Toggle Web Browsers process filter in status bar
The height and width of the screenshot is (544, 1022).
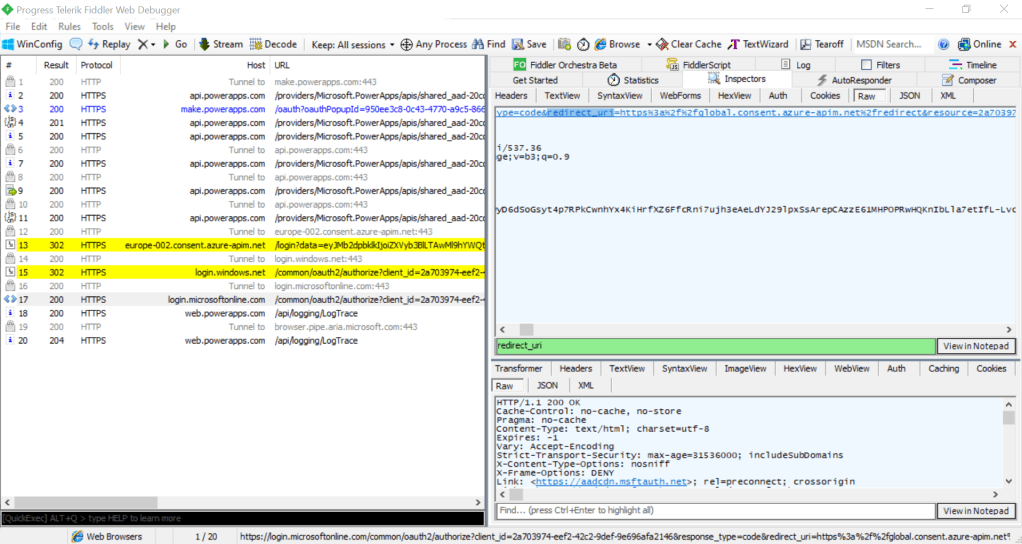(106, 537)
